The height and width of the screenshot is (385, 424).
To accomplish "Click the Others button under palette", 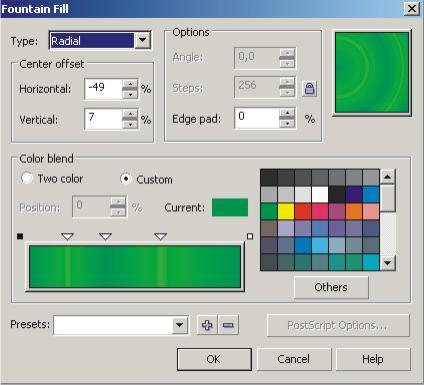I will pyautogui.click(x=331, y=287).
